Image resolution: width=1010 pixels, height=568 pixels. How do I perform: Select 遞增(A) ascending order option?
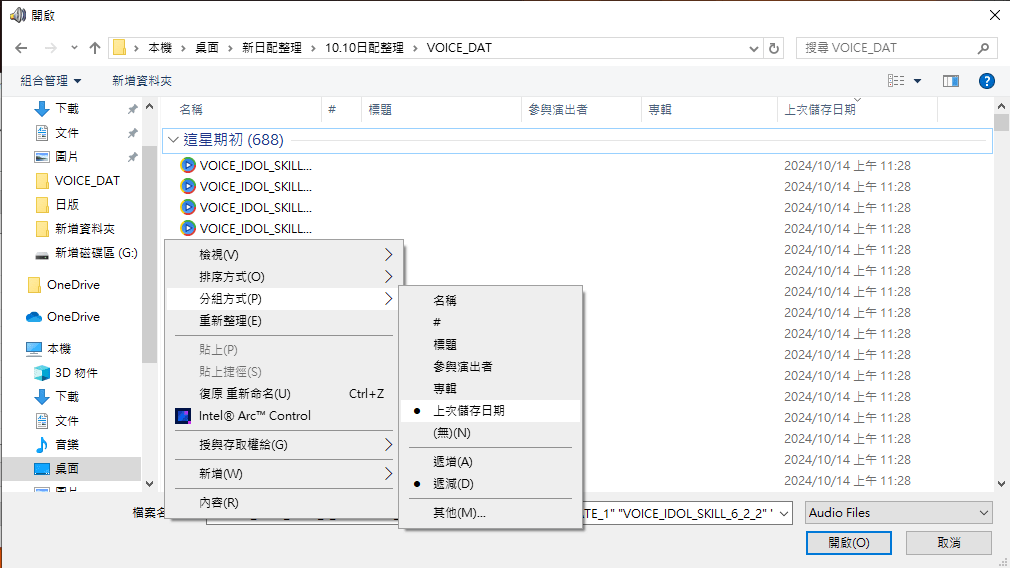click(x=452, y=462)
